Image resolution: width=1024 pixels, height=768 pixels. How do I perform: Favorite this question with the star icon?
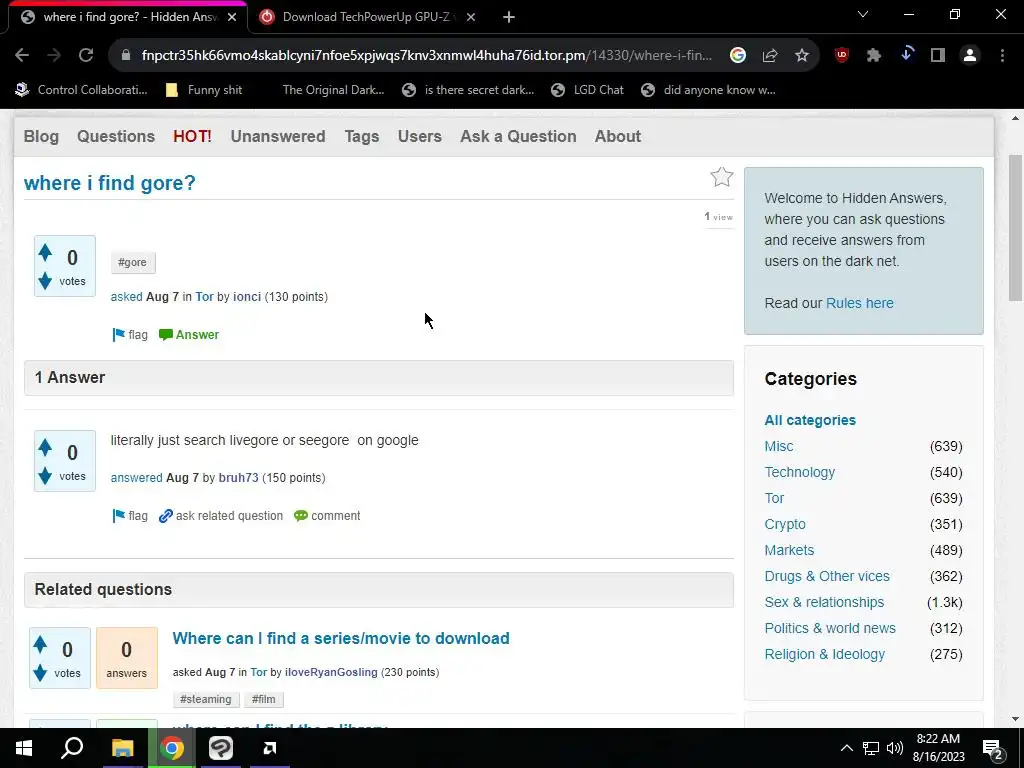pos(722,177)
